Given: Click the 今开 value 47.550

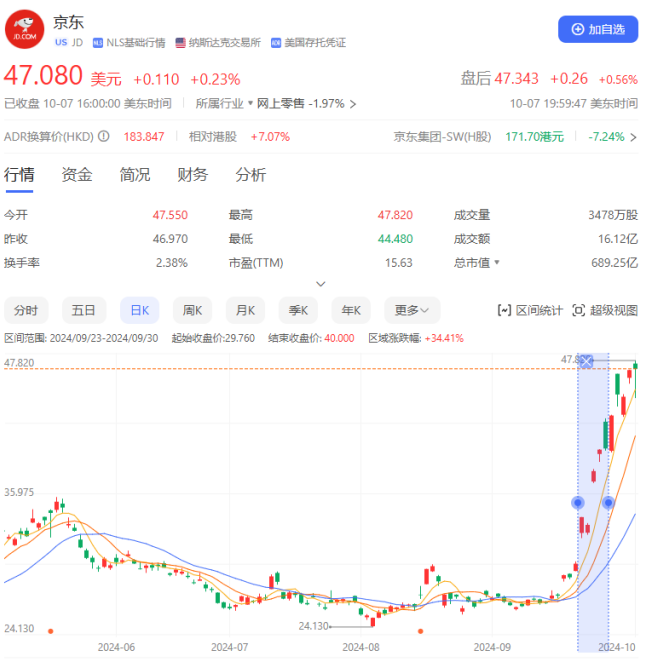Looking at the screenshot, I should point(170,215).
